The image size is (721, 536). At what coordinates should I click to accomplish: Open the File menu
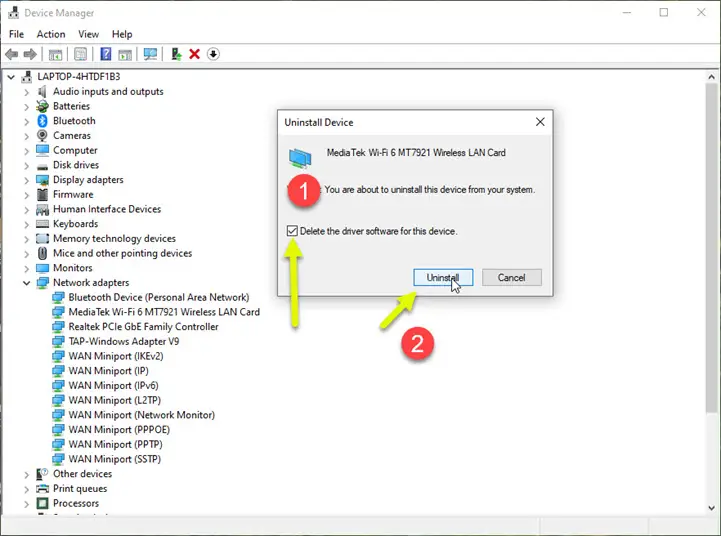[x=17, y=34]
